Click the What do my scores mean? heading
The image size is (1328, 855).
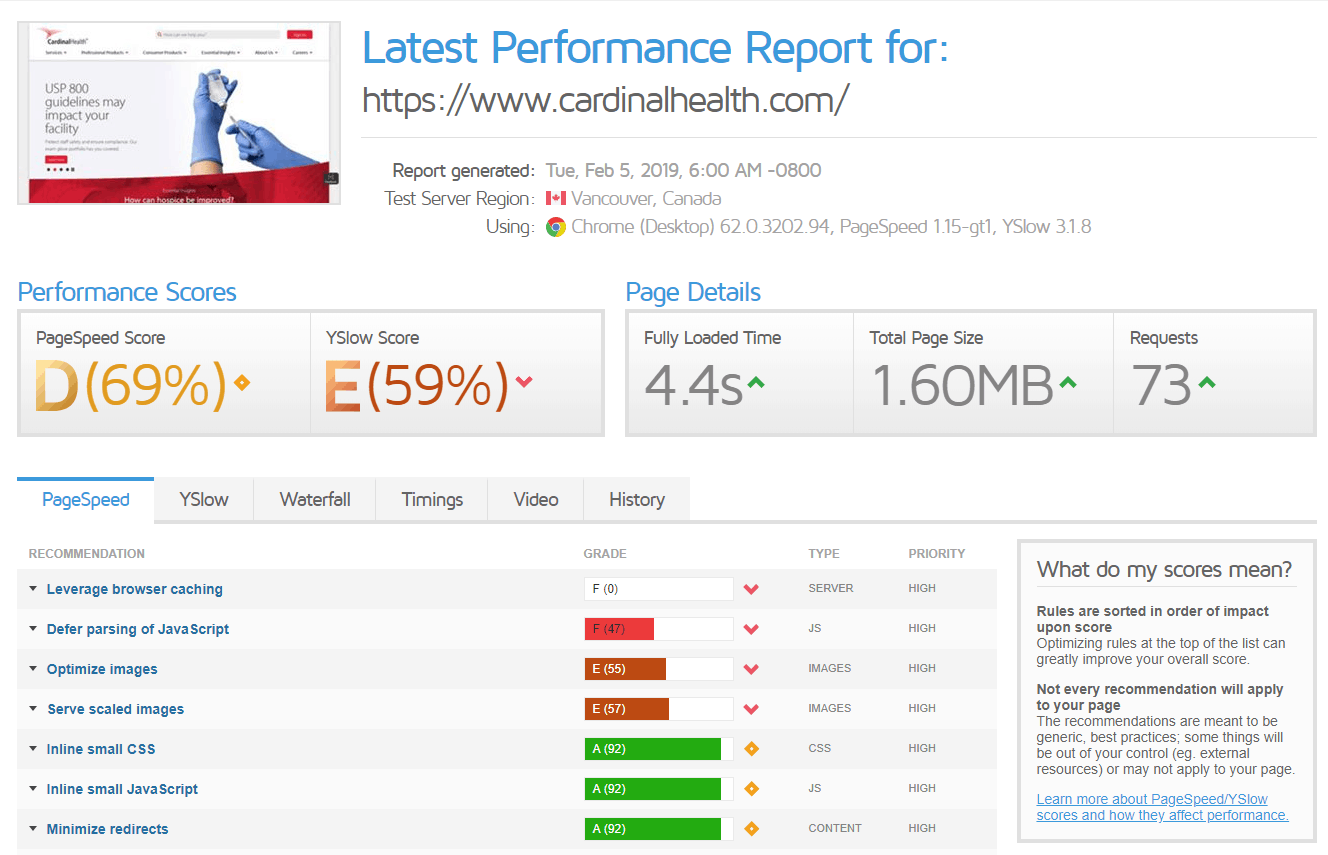[x=1165, y=570]
